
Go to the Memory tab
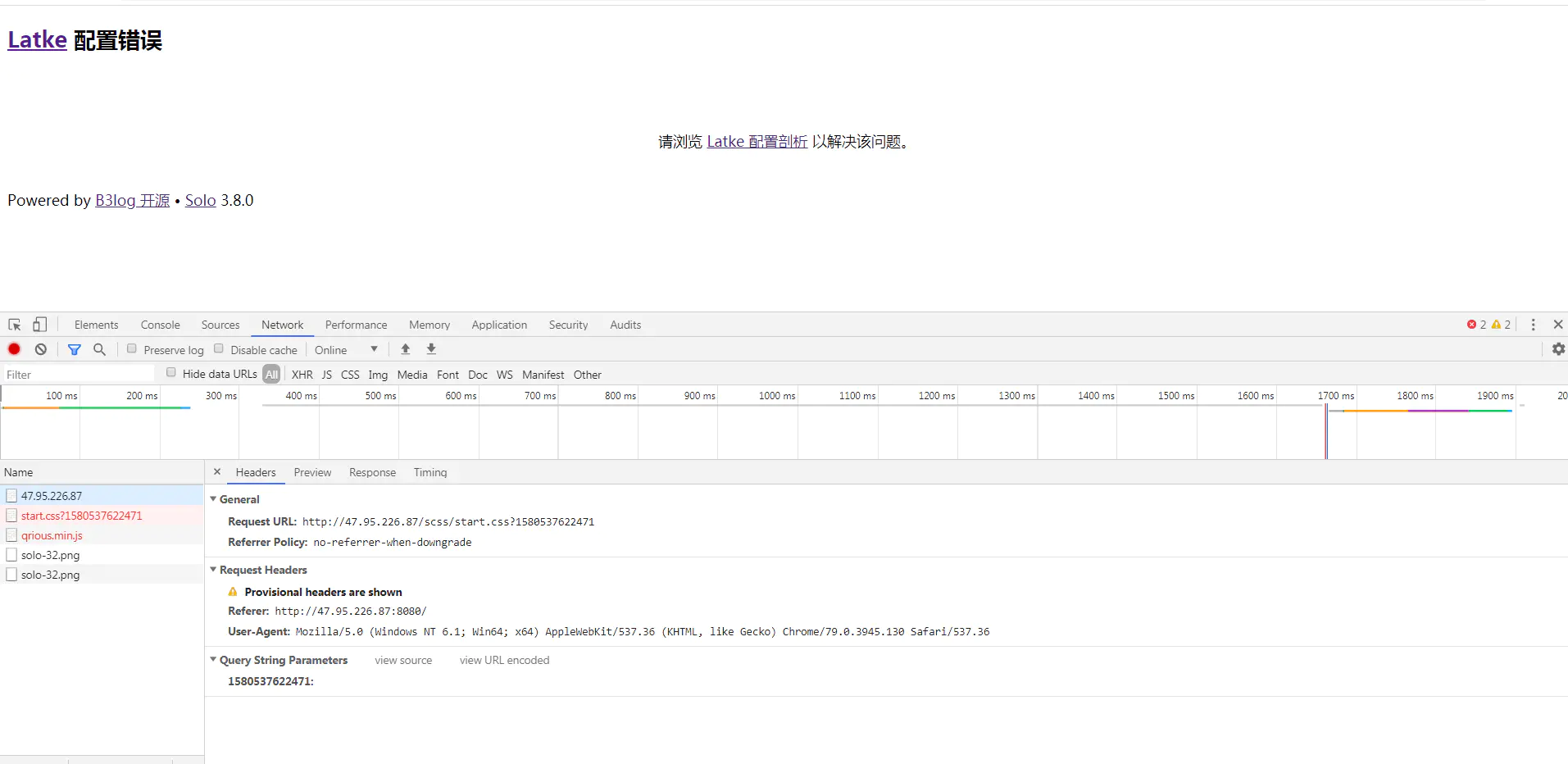point(429,325)
